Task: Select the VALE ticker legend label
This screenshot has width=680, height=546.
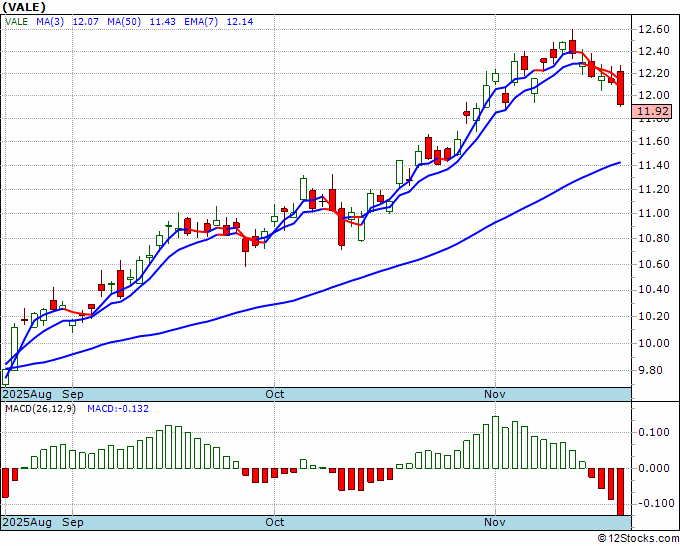Action: click(16, 22)
